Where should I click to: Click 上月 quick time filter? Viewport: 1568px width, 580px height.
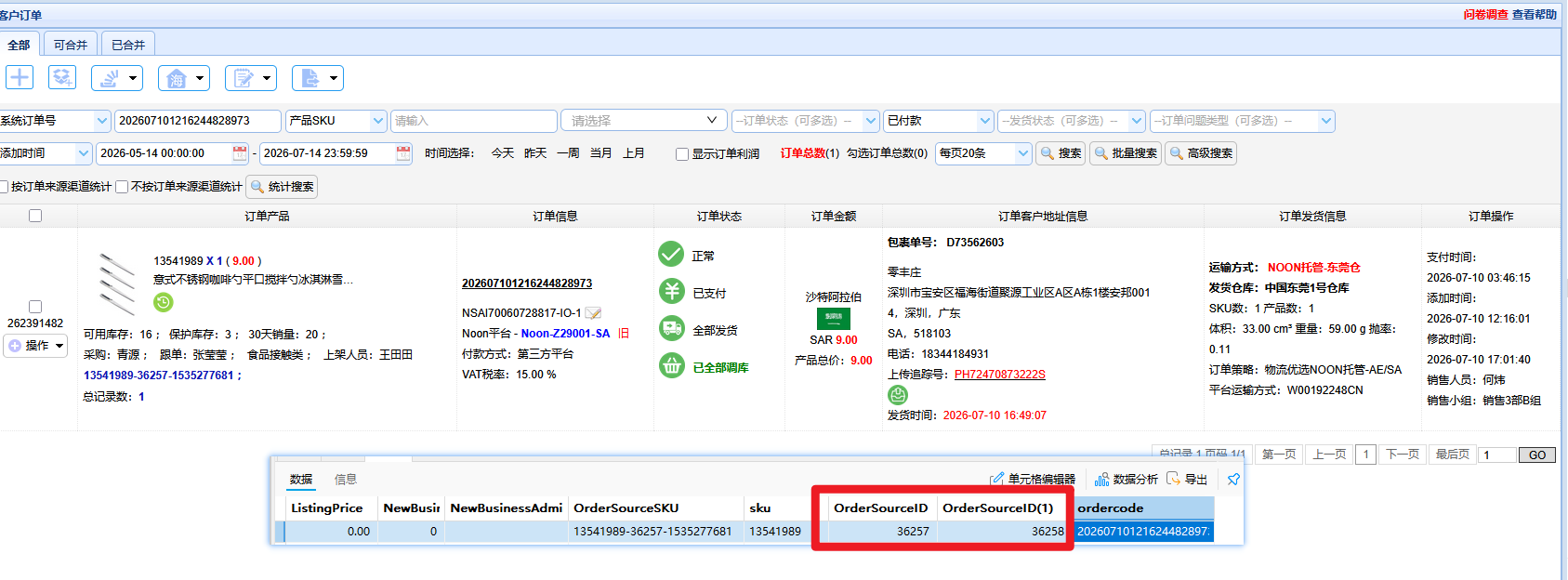point(634,153)
